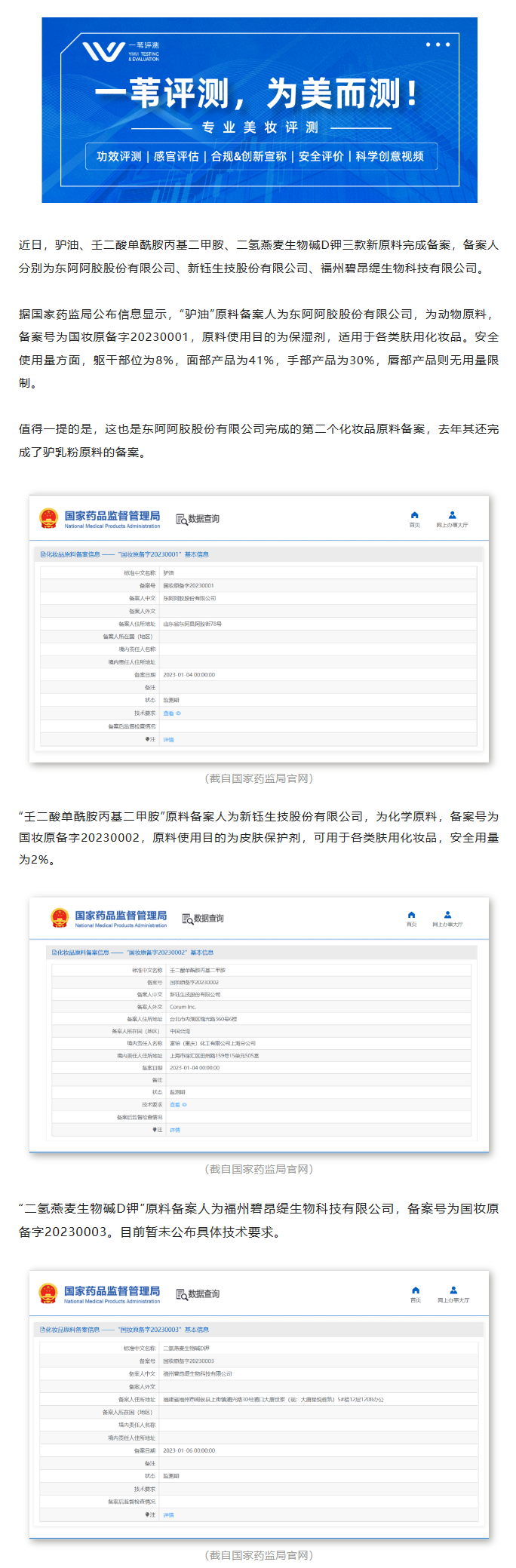Click the 数据查询 search icon, 20230003 screenshot

pyautogui.click(x=181, y=1294)
